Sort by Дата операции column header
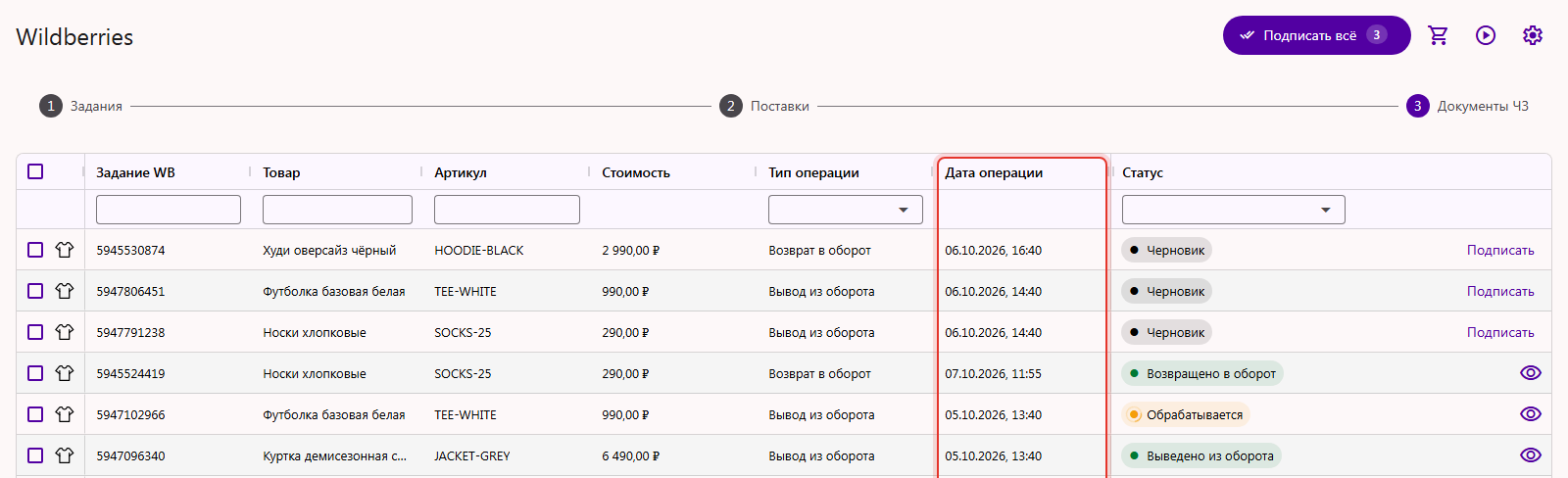The image size is (1568, 478). (994, 172)
